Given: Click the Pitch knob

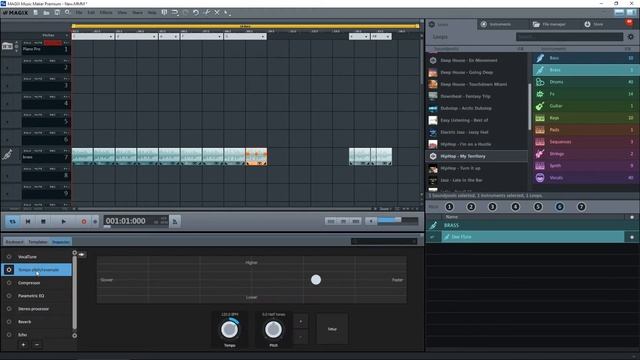Looking at the screenshot, I should (273, 329).
